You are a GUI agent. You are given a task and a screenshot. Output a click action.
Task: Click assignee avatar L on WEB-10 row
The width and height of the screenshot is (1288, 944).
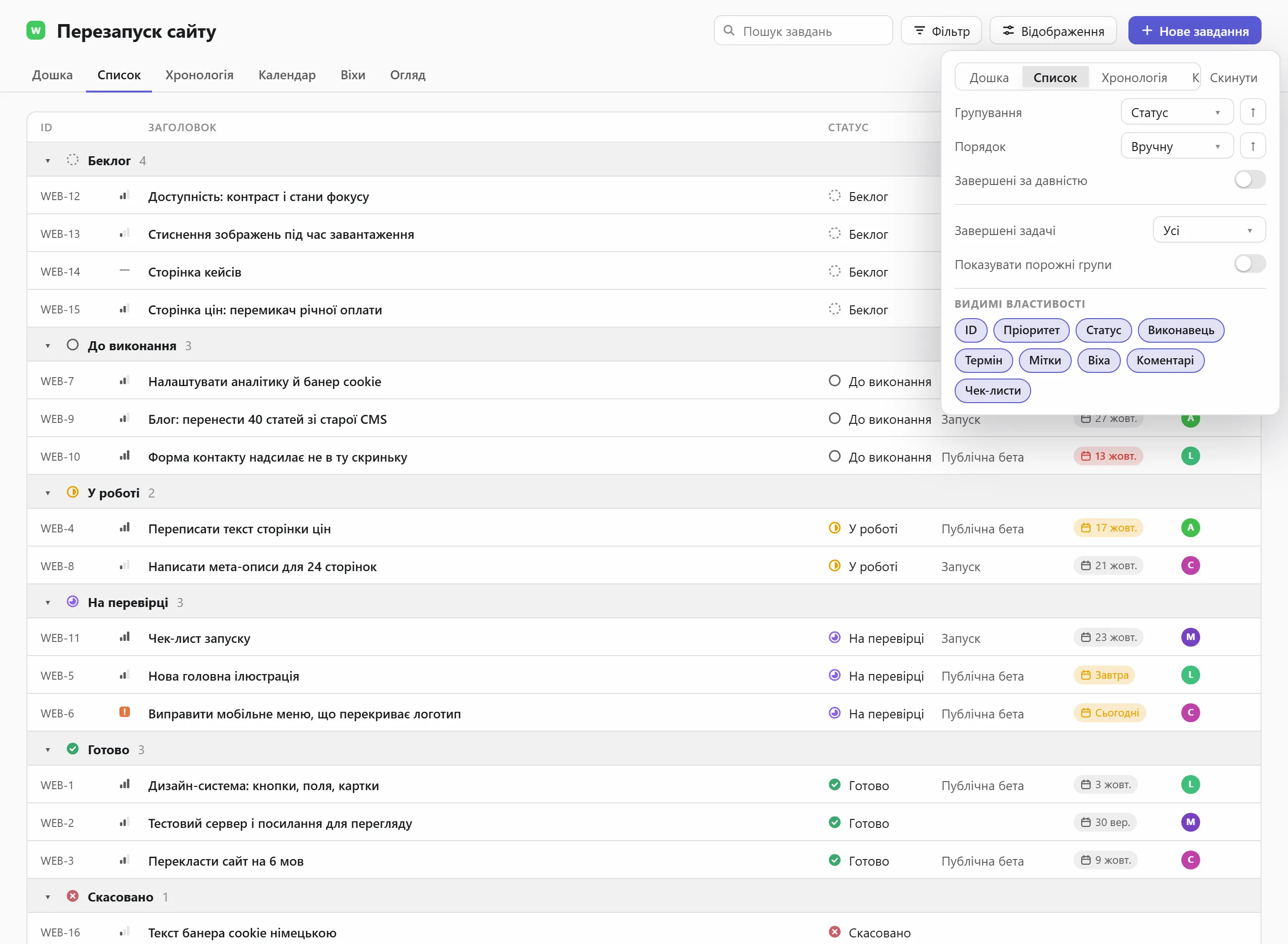[x=1190, y=456]
